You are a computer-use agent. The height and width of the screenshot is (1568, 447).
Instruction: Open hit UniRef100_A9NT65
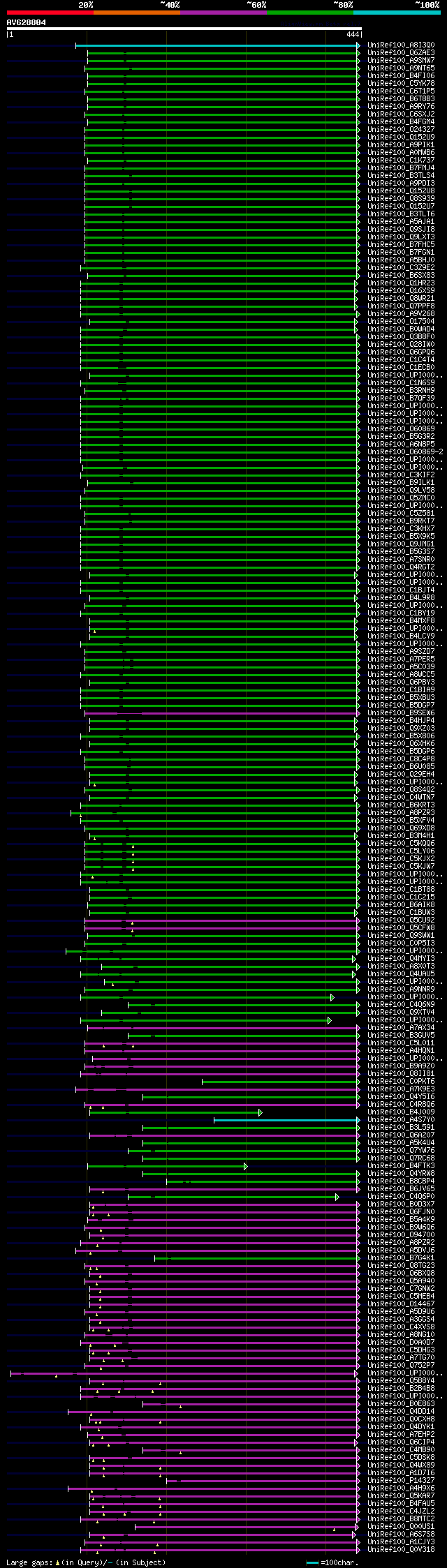coord(401,68)
